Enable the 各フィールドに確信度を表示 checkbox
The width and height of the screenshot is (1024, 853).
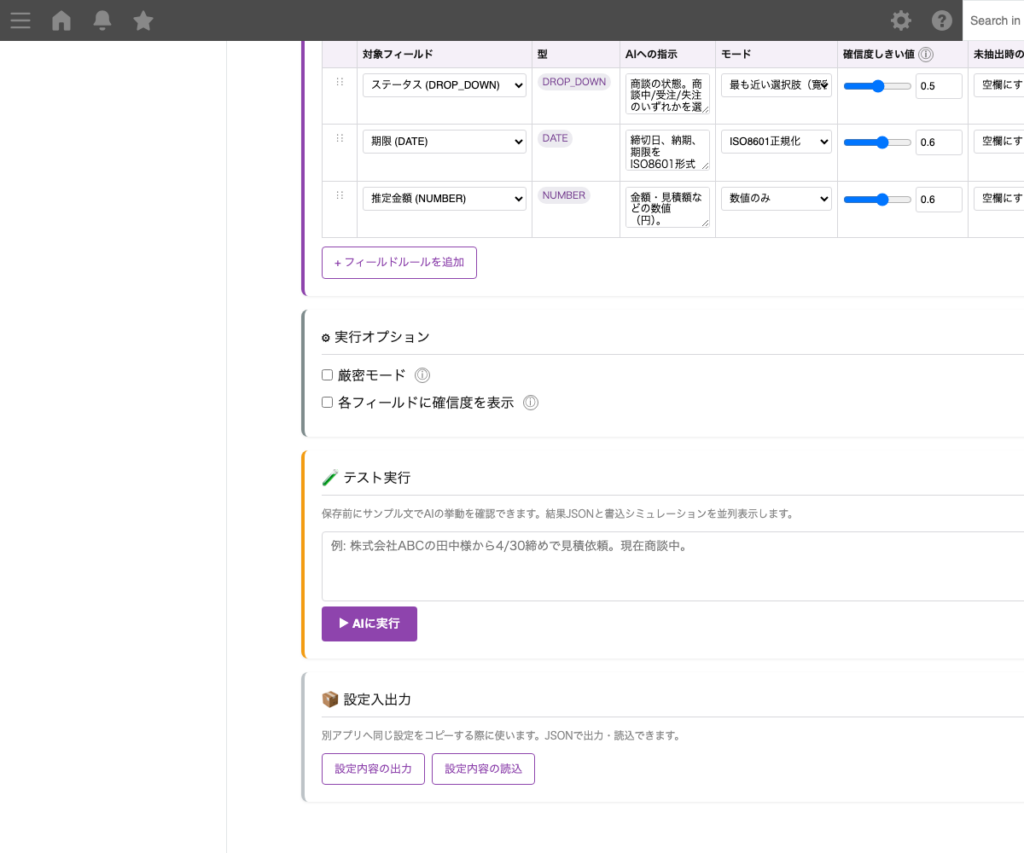click(325, 402)
